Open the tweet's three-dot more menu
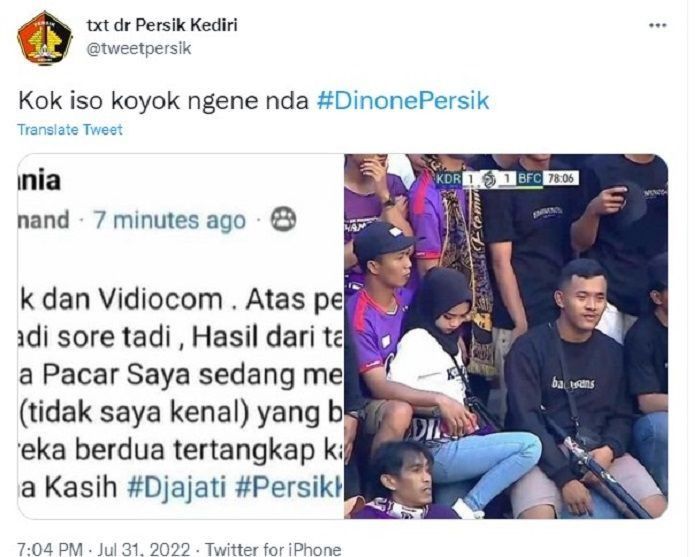 658,25
